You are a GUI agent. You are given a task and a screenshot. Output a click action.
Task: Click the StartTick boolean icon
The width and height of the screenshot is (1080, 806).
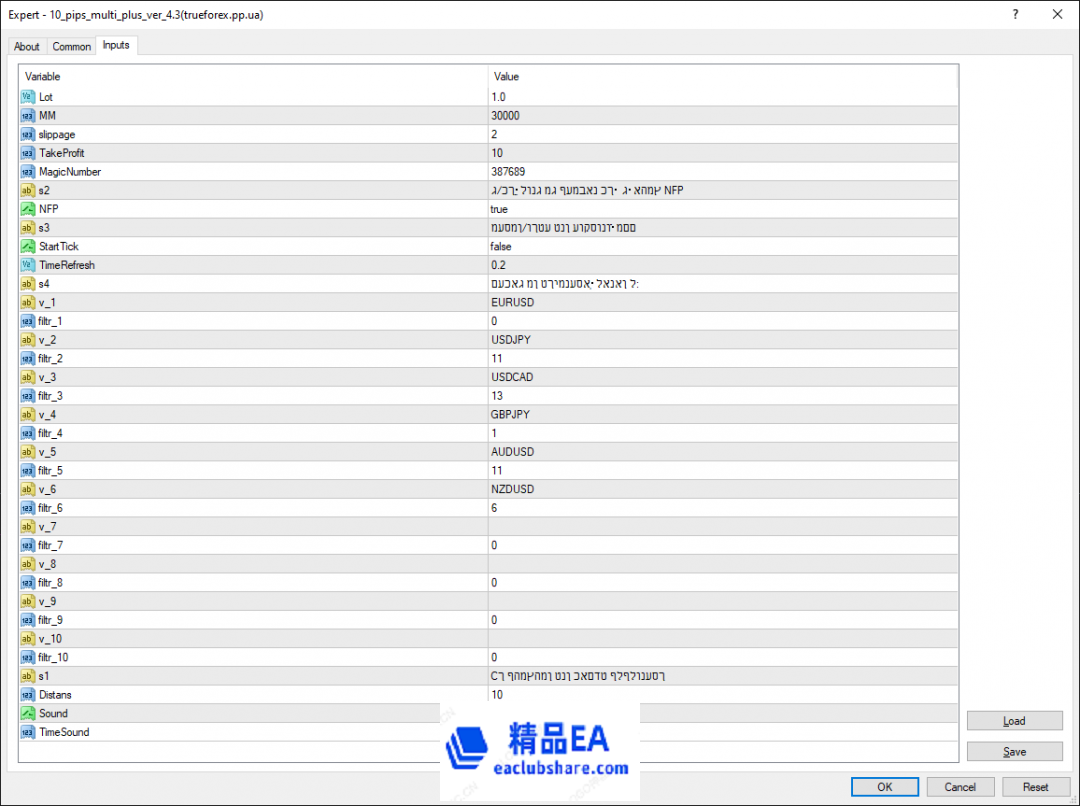tap(28, 246)
